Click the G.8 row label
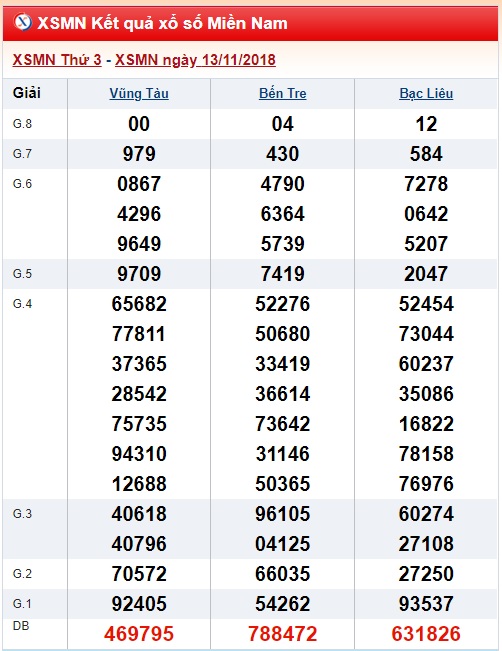The width and height of the screenshot is (502, 651). tap(22, 124)
